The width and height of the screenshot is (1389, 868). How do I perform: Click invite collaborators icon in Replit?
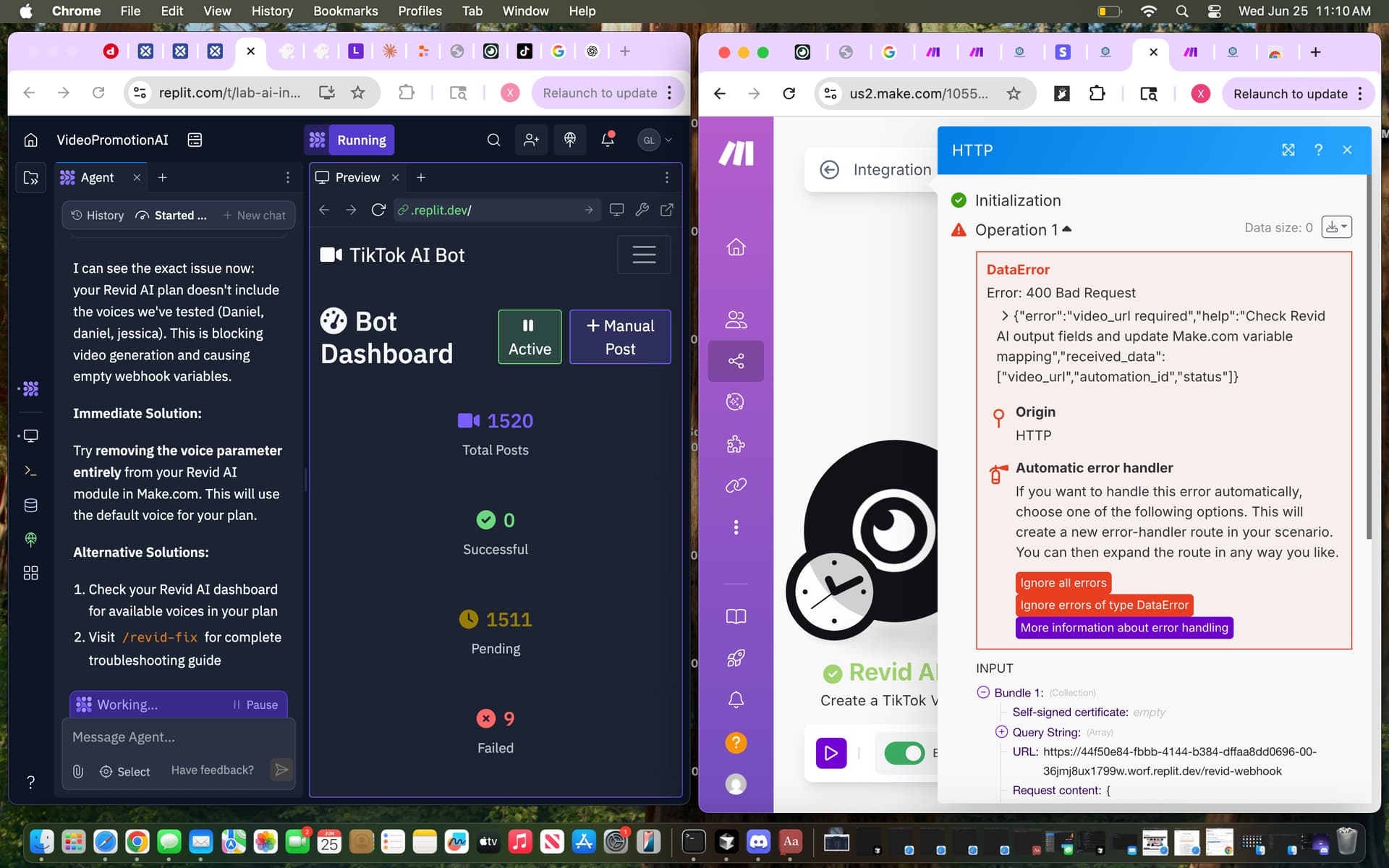532,140
